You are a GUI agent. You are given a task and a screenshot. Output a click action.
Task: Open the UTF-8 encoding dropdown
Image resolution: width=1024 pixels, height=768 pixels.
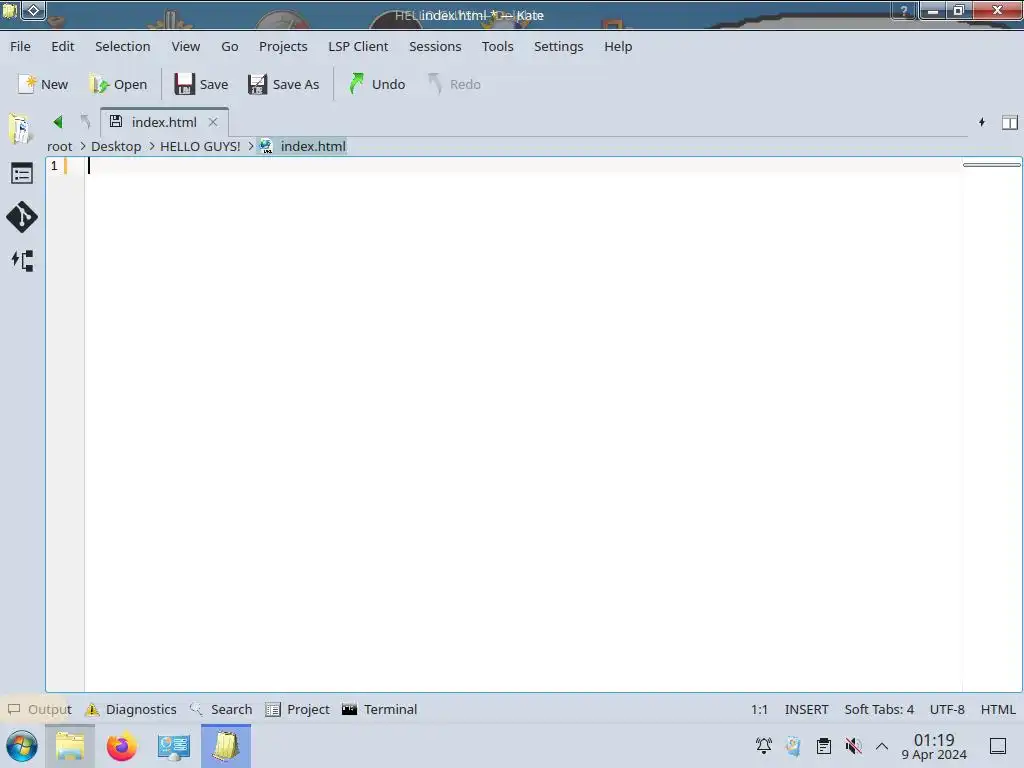coord(947,709)
